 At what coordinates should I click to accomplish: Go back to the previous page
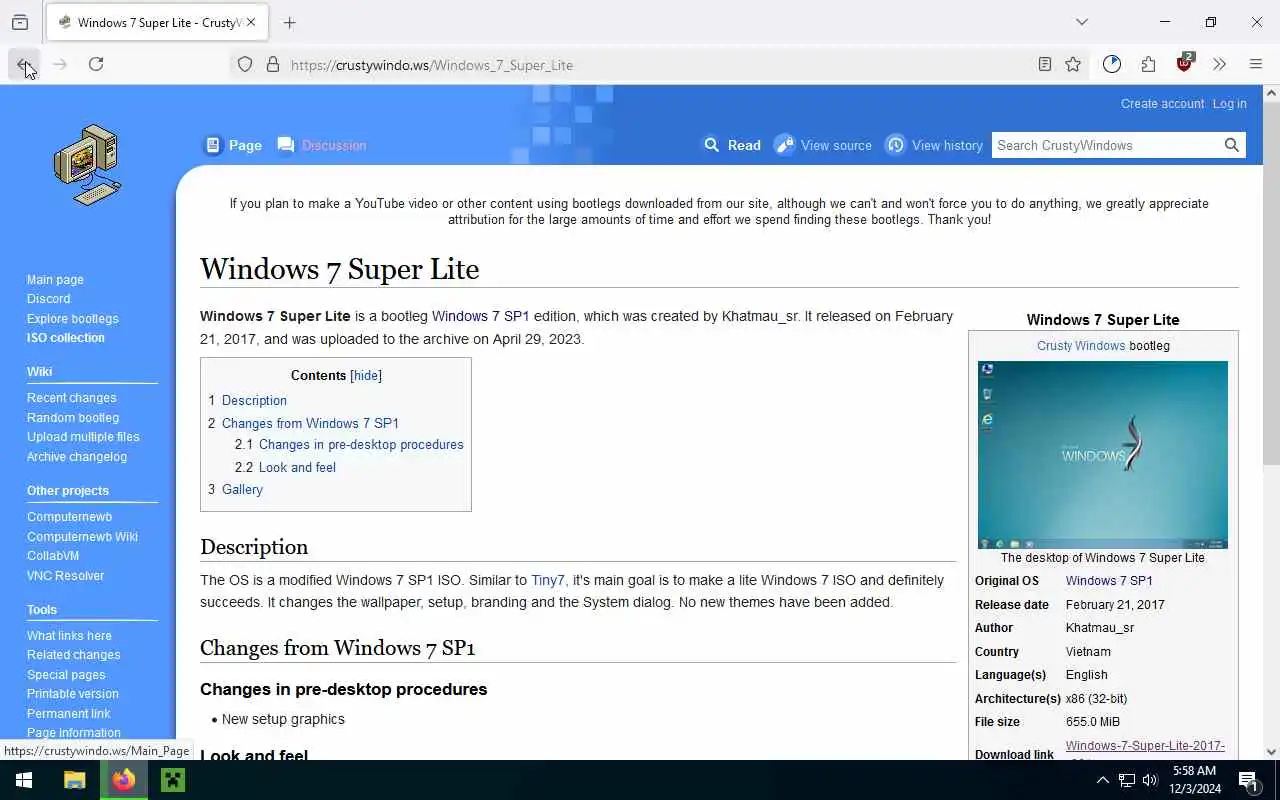pos(24,64)
